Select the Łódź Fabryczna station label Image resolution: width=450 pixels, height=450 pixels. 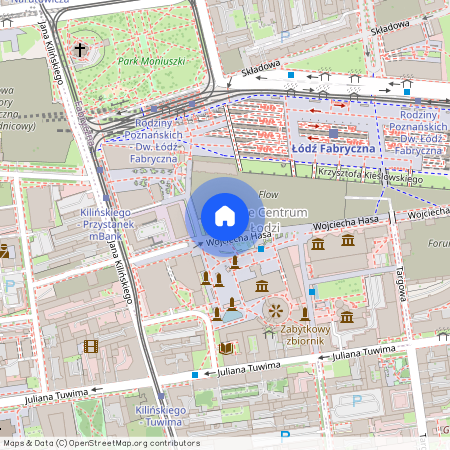[333, 148]
